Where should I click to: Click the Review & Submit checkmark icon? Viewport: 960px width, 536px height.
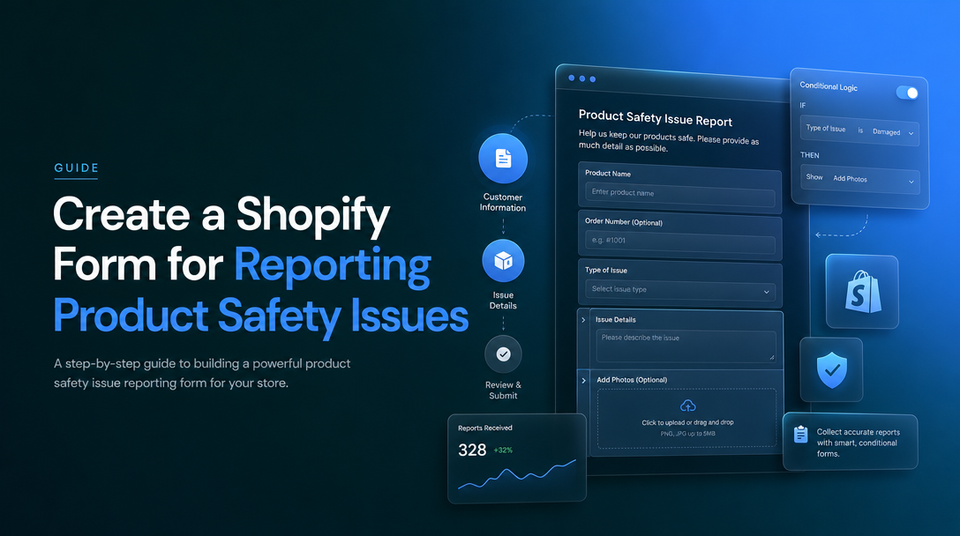coord(503,354)
